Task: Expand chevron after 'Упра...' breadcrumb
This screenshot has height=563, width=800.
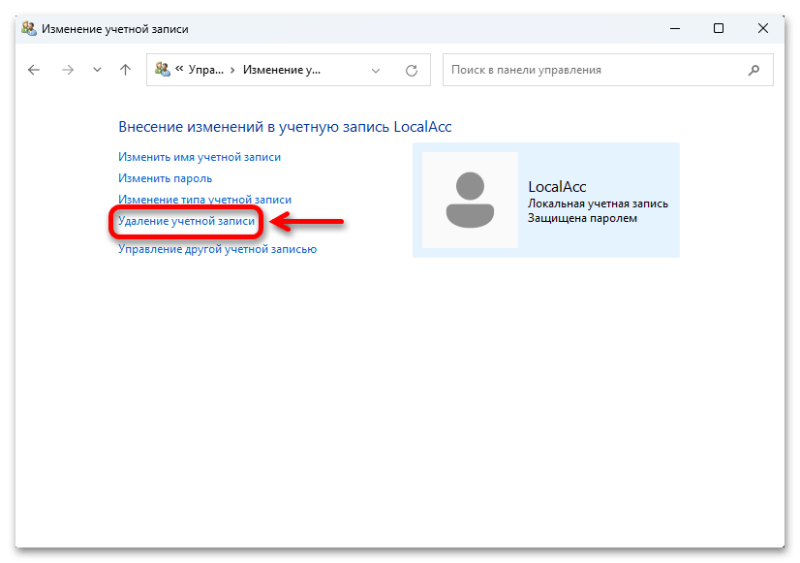Action: click(233, 70)
